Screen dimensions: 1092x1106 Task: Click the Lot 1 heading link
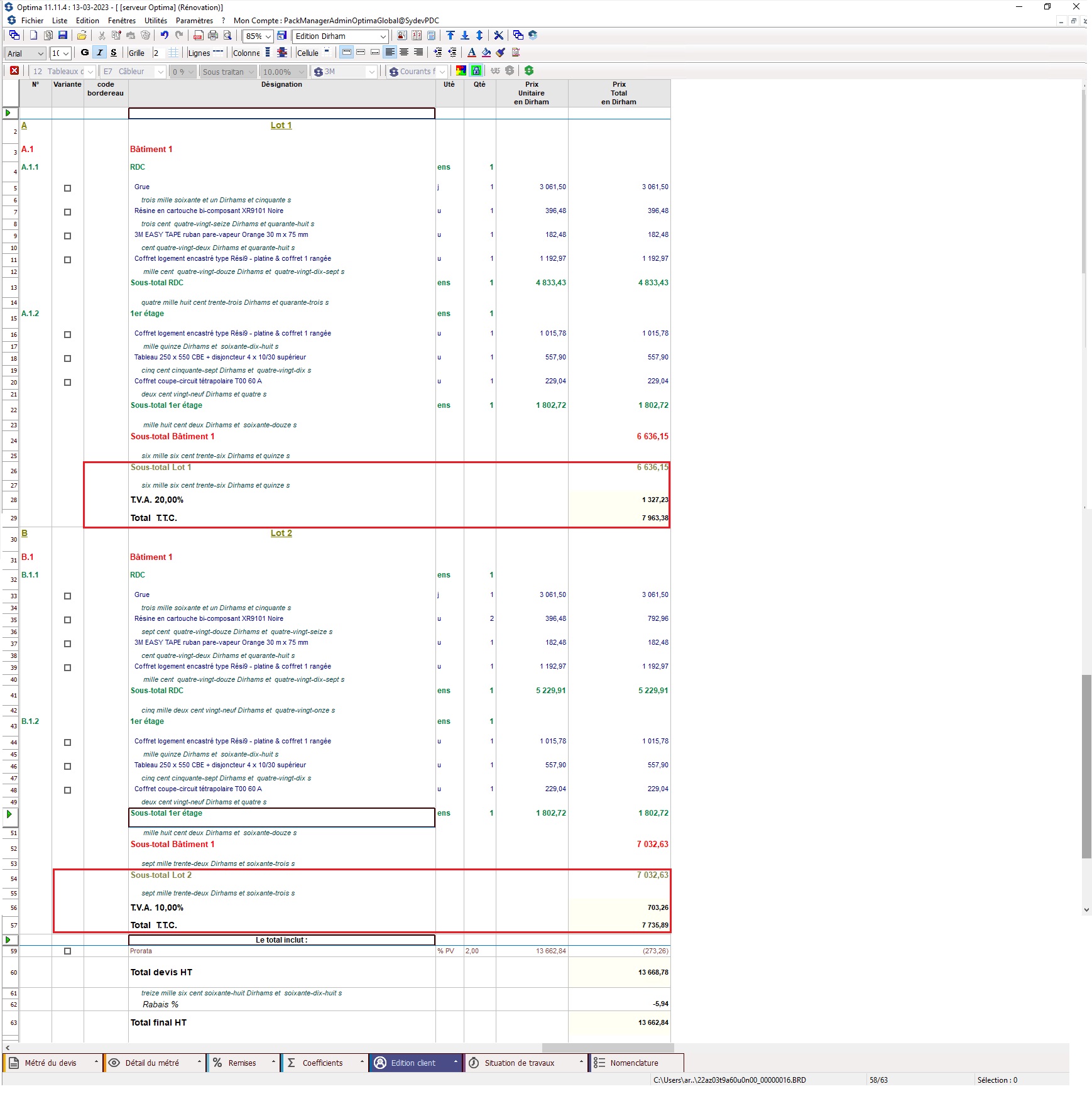[x=281, y=126]
